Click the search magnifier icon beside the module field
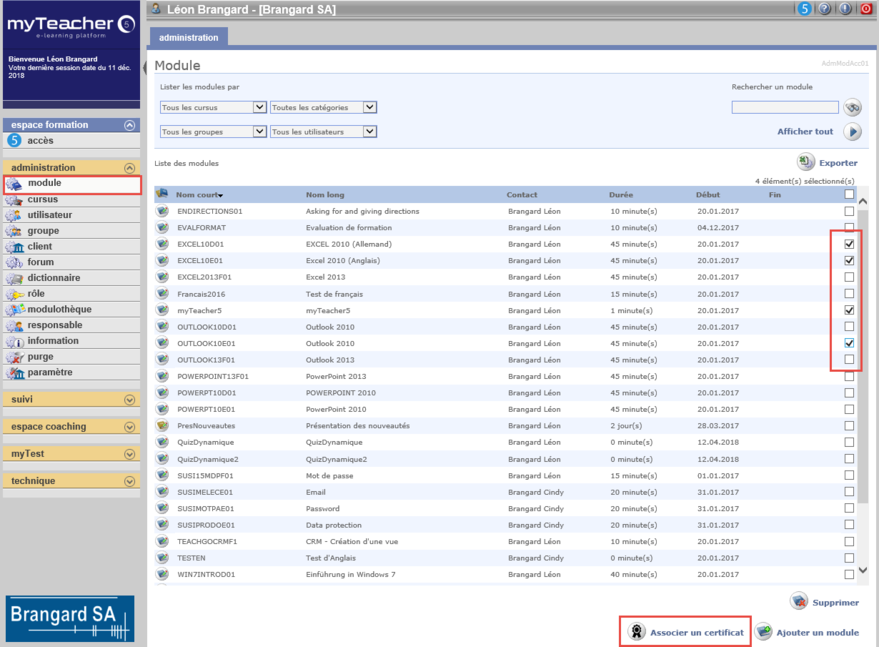The image size is (879, 647). [852, 108]
